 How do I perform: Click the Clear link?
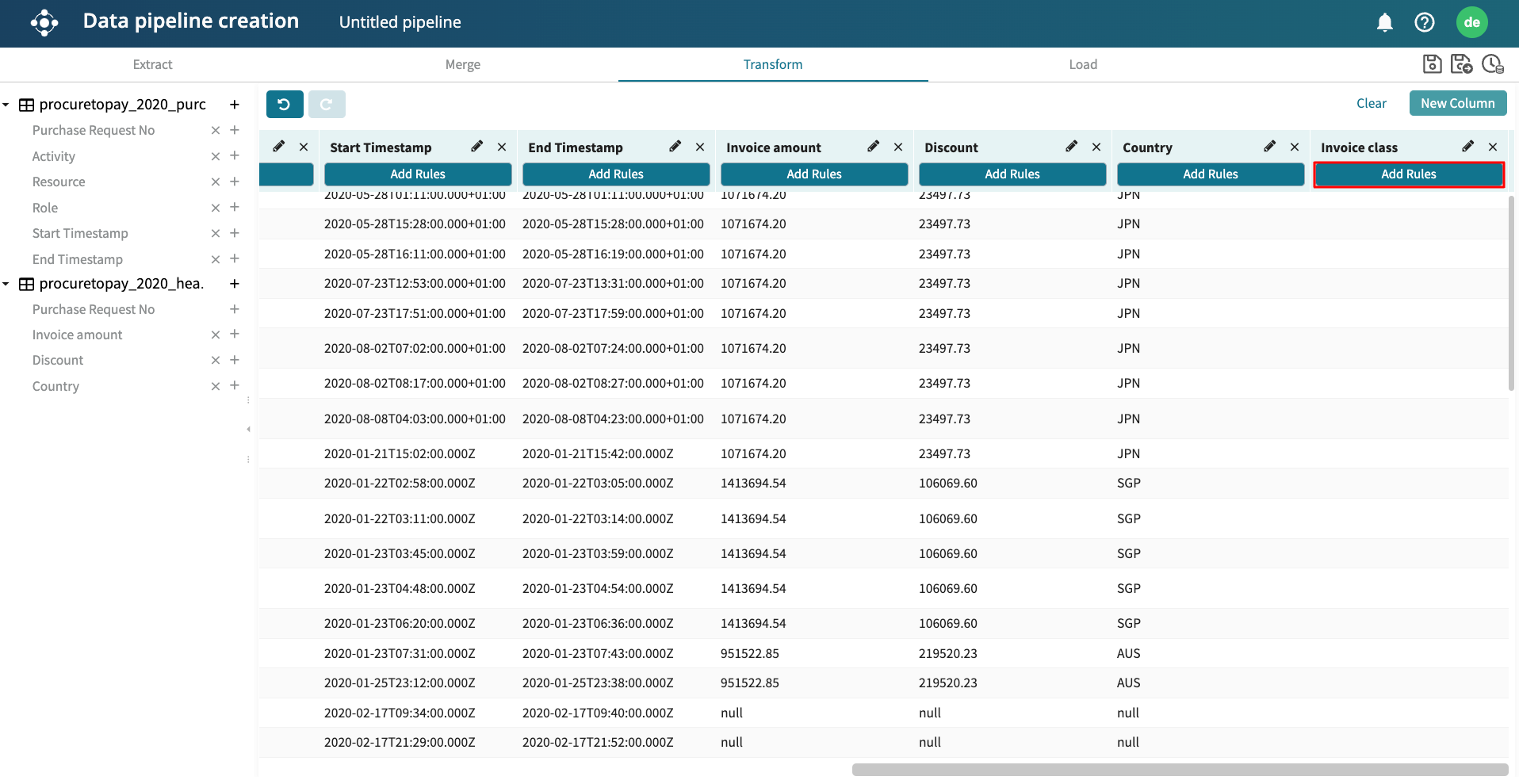(x=1371, y=103)
